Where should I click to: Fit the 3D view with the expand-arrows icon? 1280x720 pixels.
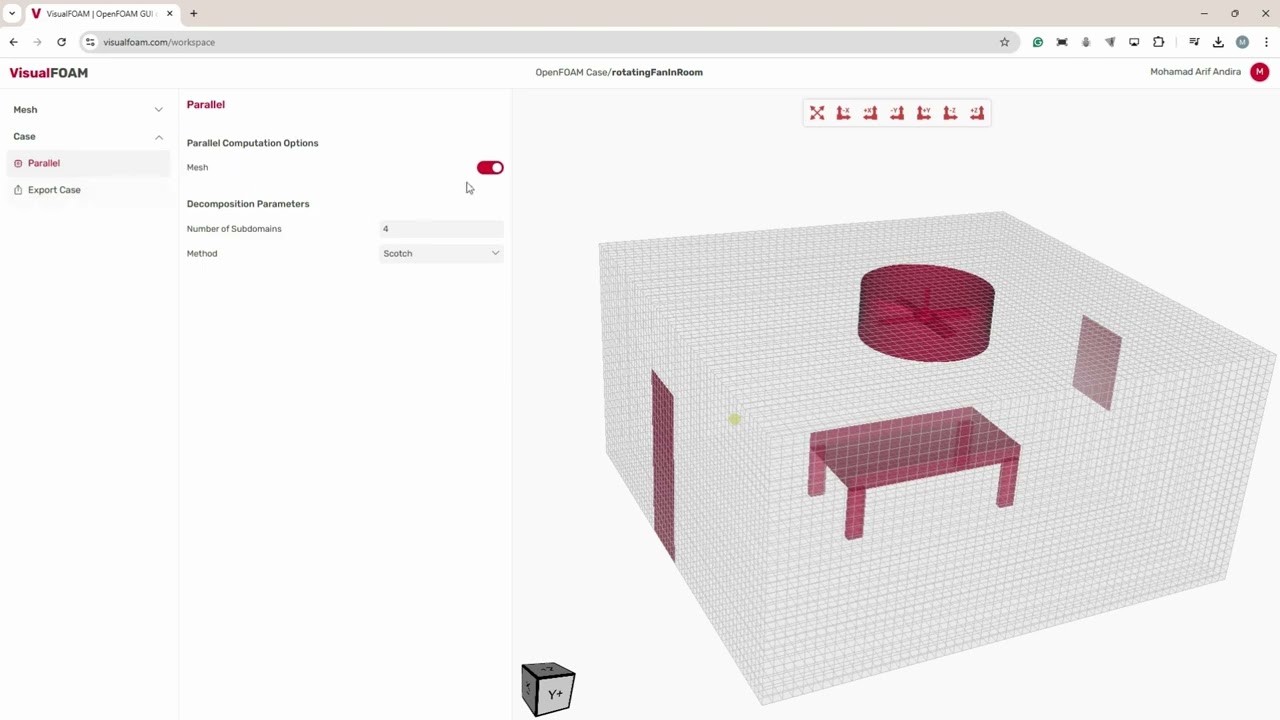coord(817,113)
